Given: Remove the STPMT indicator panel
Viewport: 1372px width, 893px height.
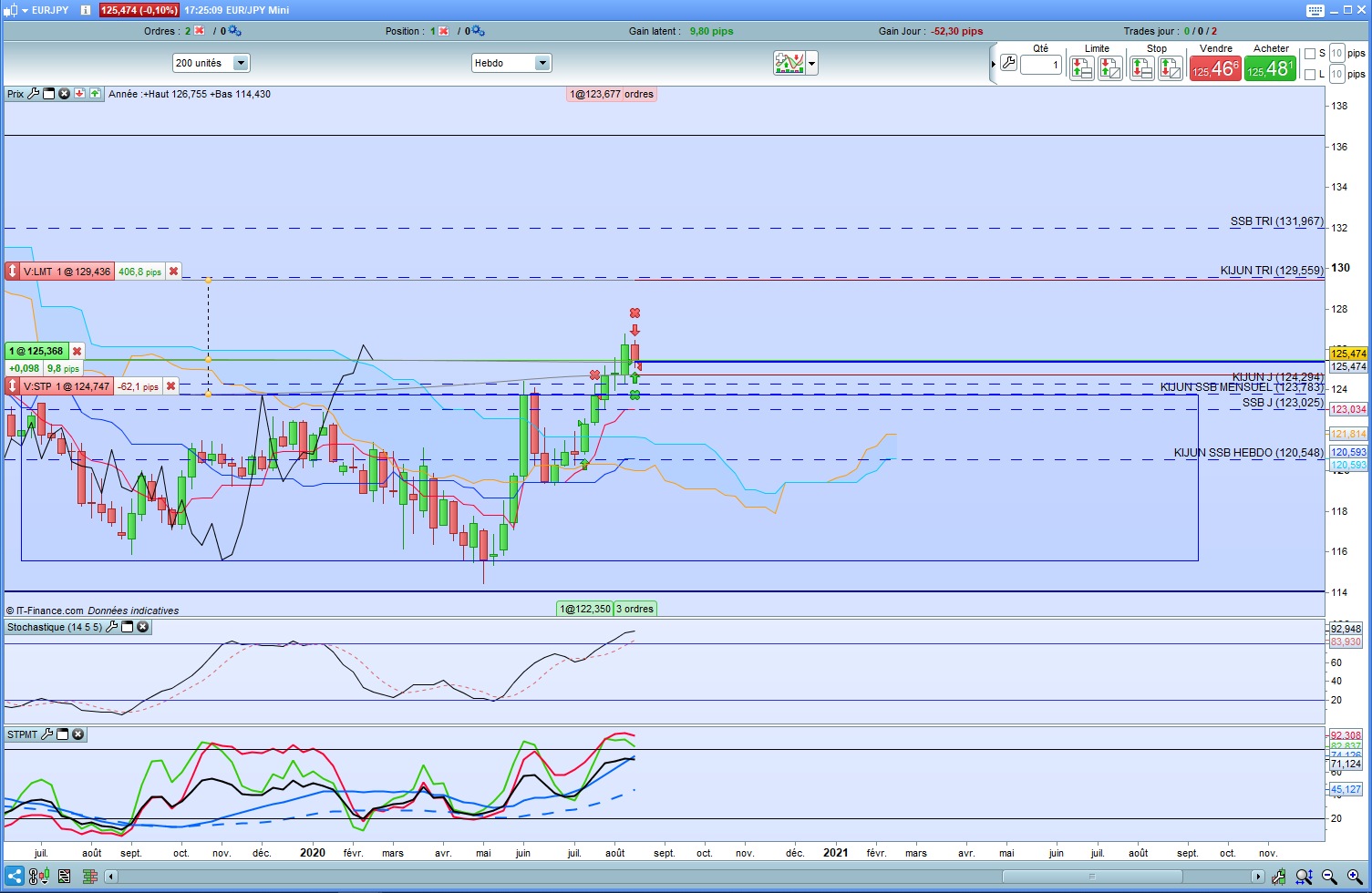Looking at the screenshot, I should pos(77,734).
